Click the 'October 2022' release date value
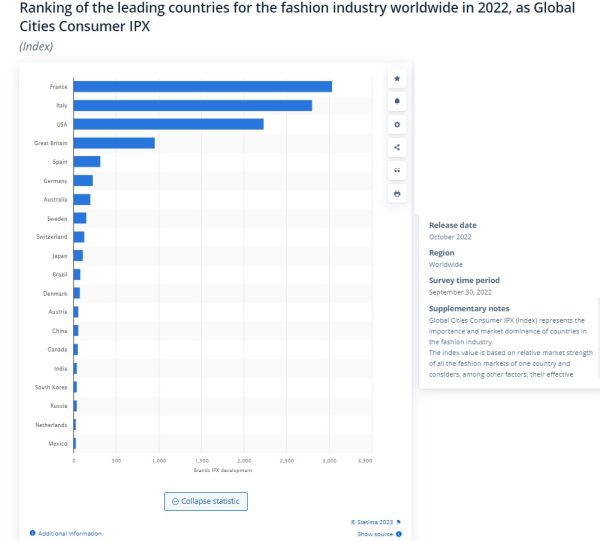Screen dimensions: 600x541 450,237
